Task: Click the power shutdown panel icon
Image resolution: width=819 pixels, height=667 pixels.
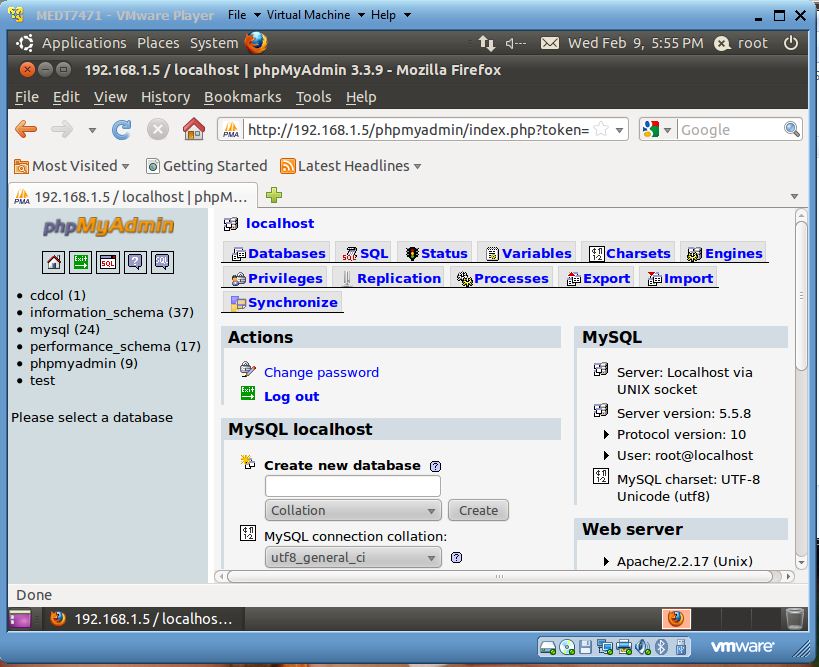Action: click(x=791, y=43)
